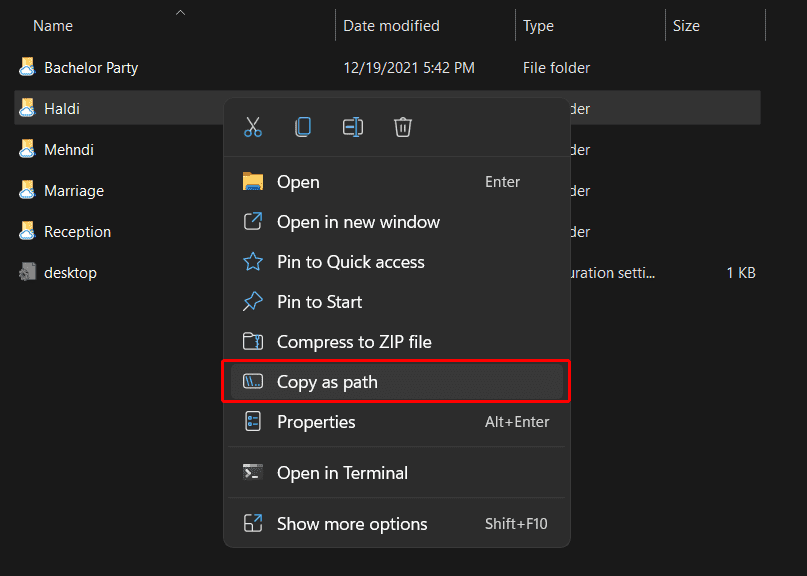The height and width of the screenshot is (576, 807).
Task: Select Open in new window
Action: pyautogui.click(x=357, y=221)
